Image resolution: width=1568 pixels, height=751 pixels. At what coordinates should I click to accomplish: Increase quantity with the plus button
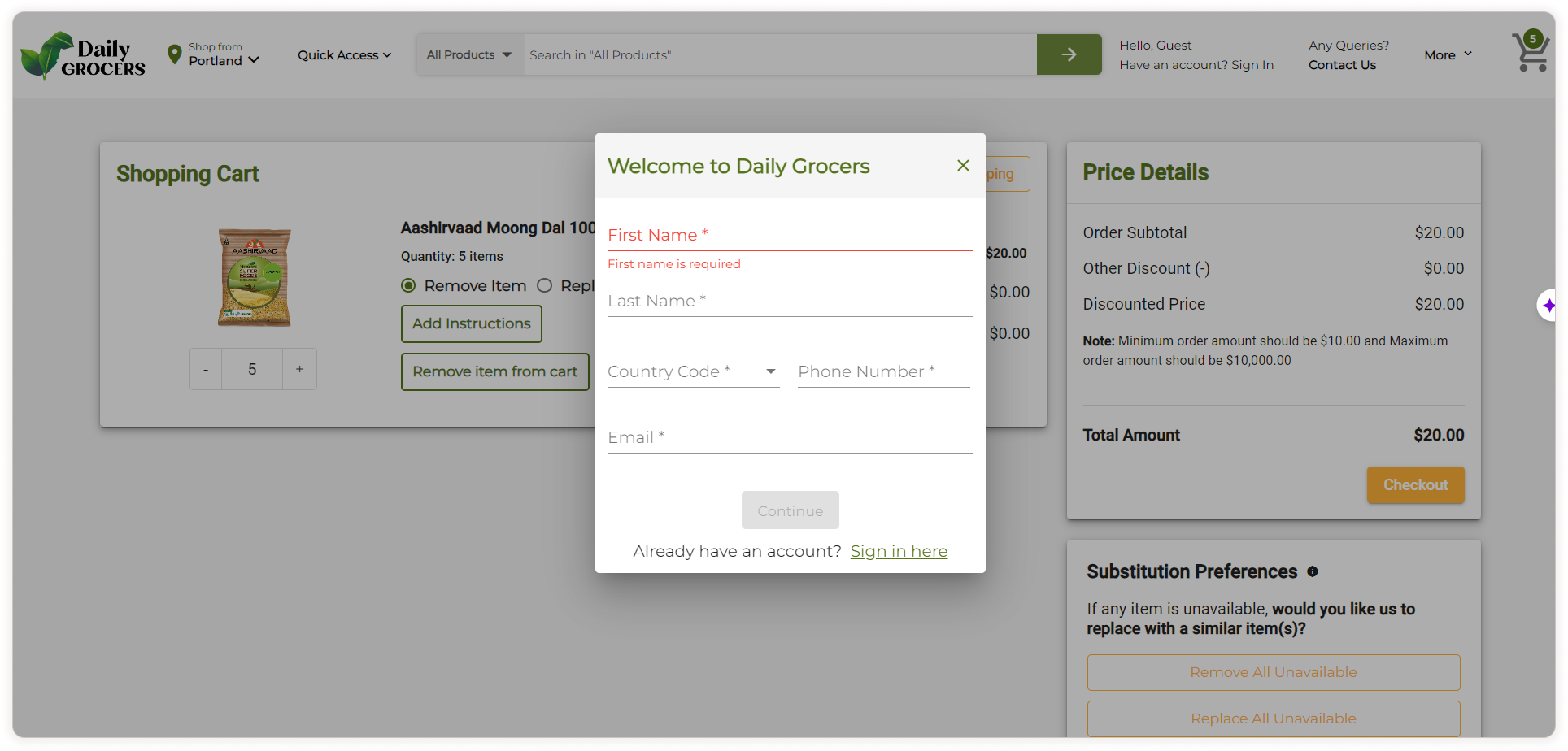[x=299, y=369]
